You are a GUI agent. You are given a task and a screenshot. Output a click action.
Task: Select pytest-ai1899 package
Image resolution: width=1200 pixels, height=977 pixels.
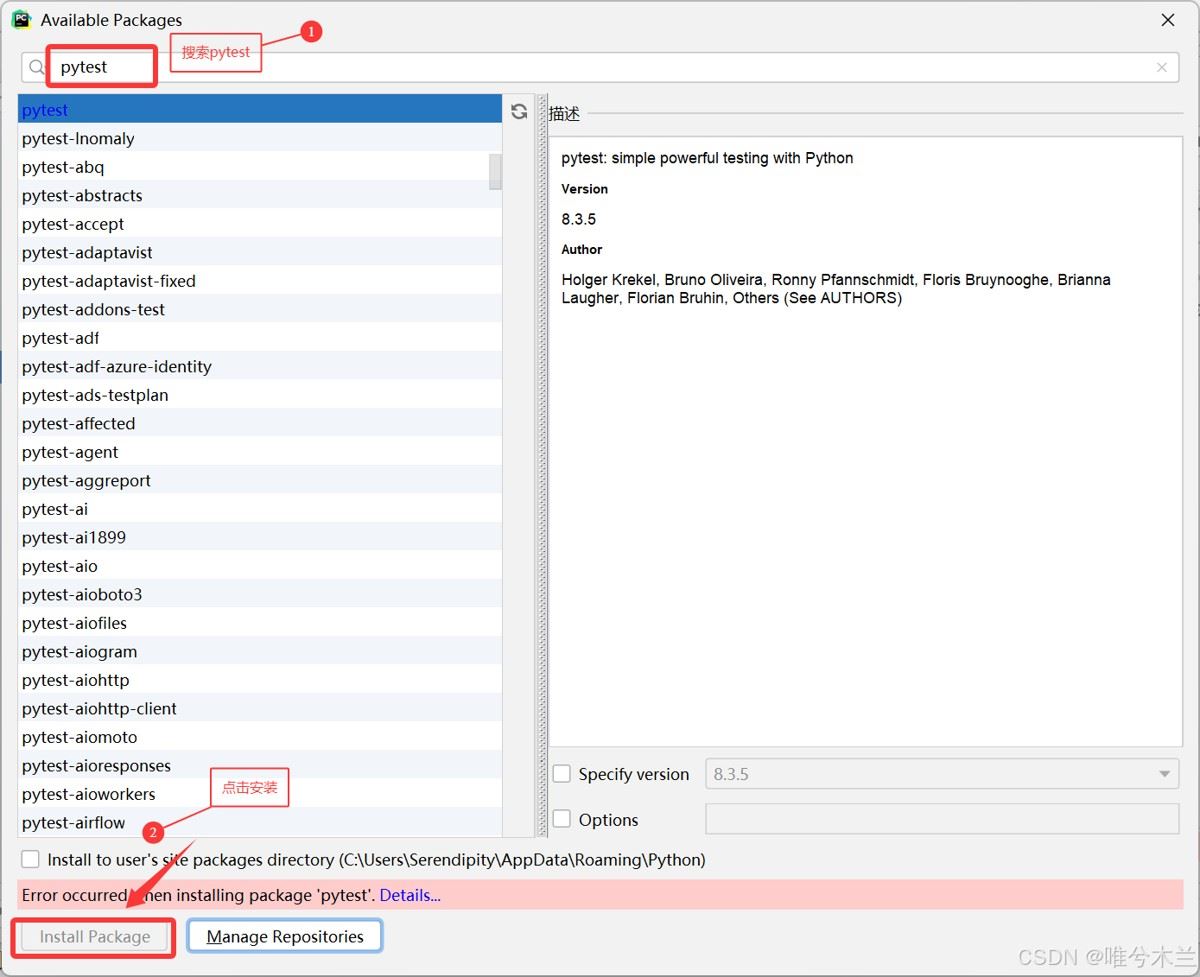(260, 538)
